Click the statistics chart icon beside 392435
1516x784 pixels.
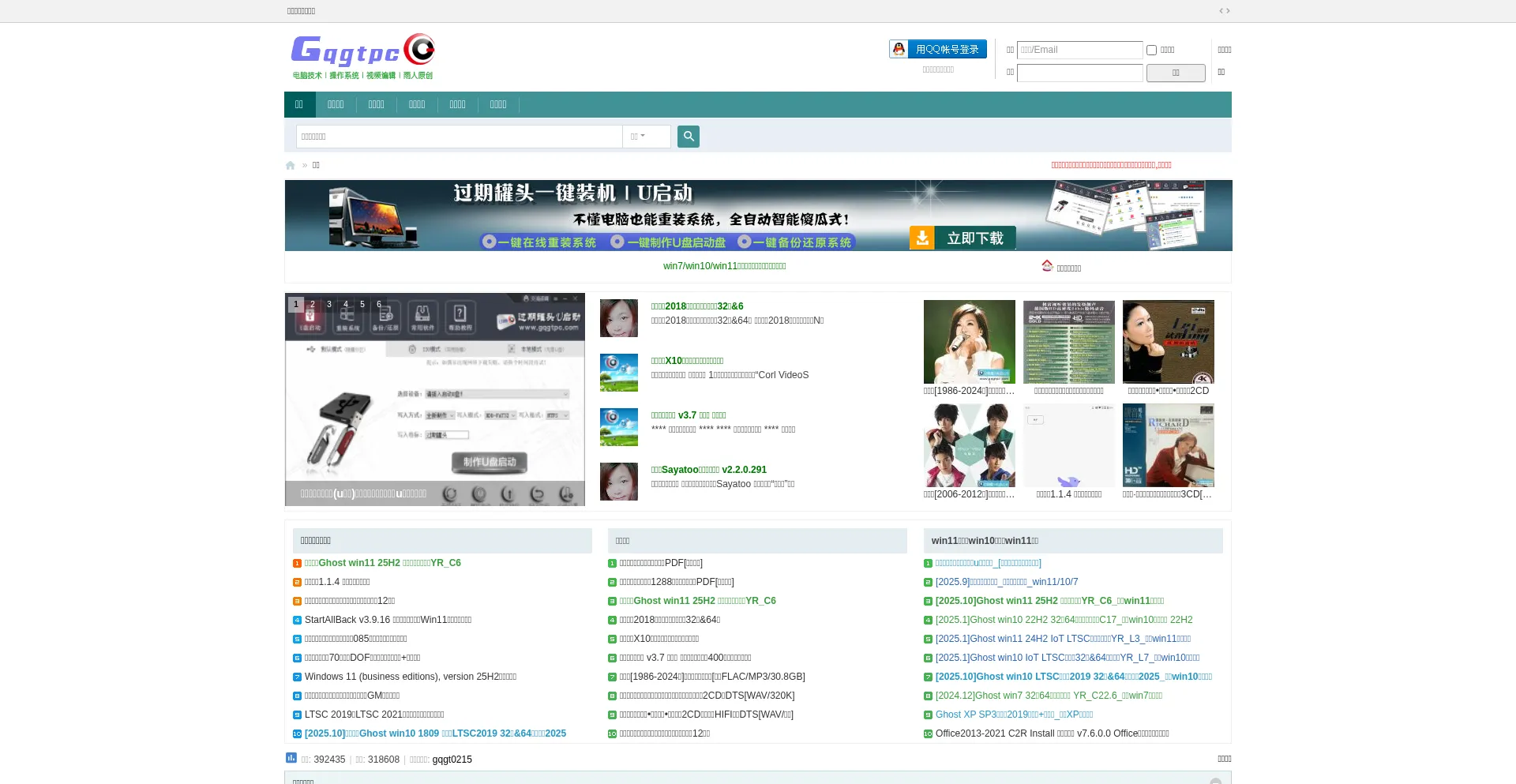pos(291,758)
